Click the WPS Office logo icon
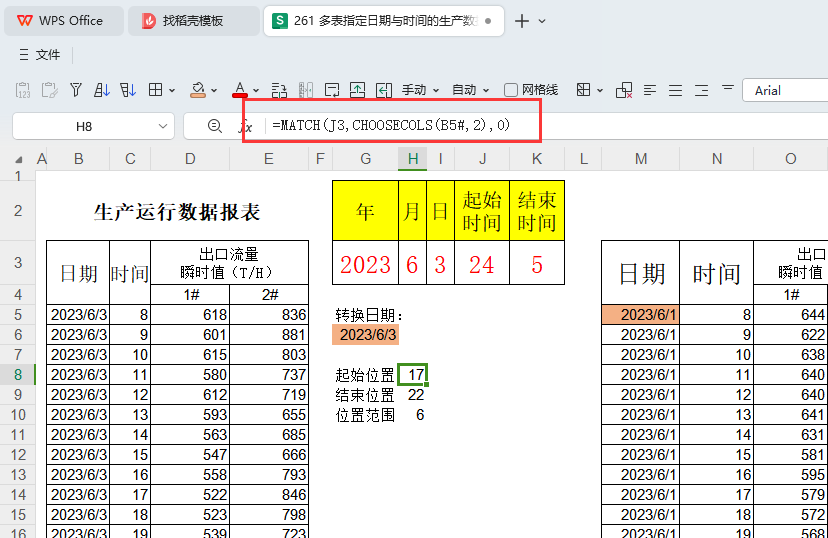The width and height of the screenshot is (828, 538). [24, 21]
